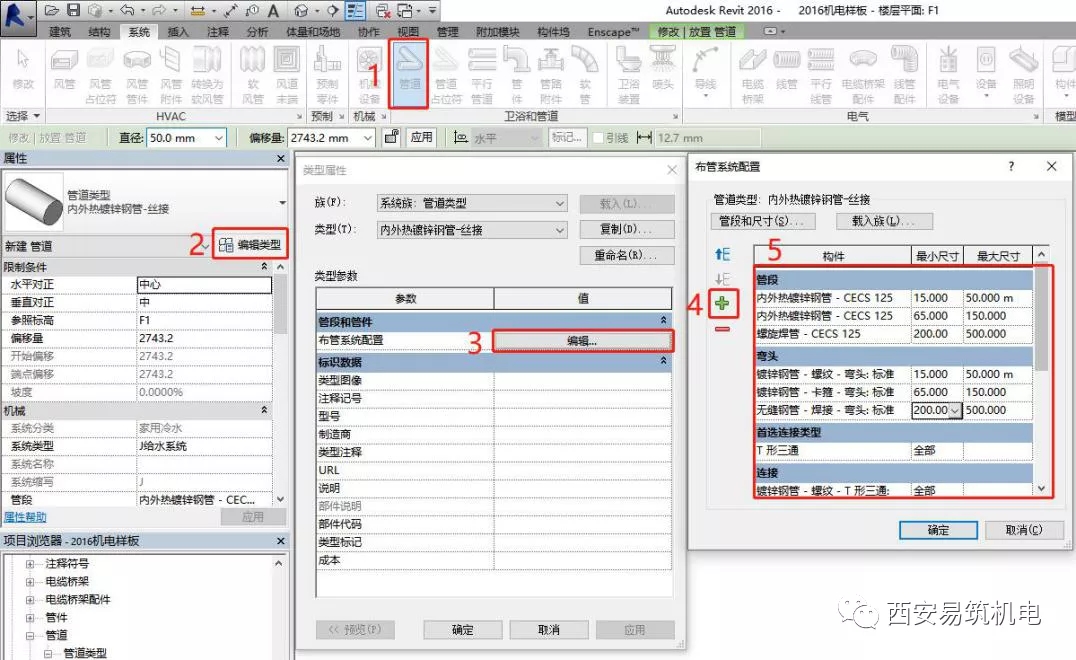Click the 编辑类型 edit type button
Viewport: 1076px width, 660px height.
pos(250,244)
